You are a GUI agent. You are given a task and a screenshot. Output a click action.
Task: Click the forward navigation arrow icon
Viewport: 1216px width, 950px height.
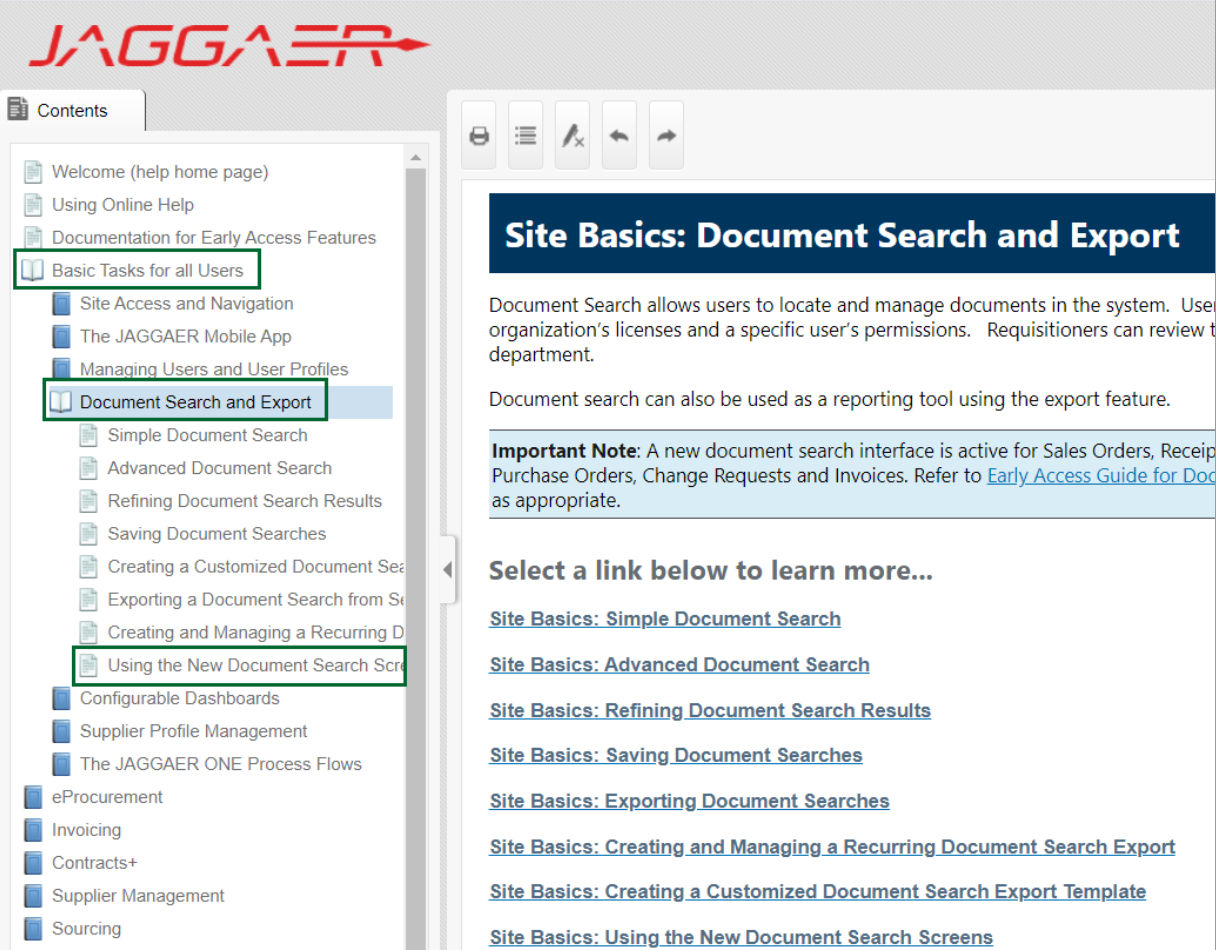[x=665, y=134]
